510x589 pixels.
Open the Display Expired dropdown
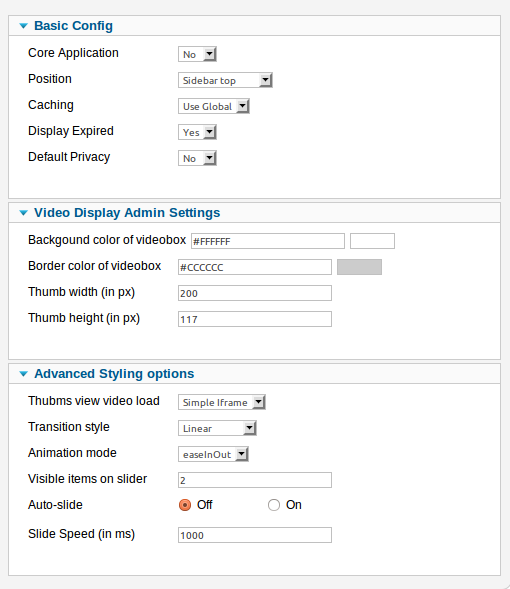click(197, 132)
